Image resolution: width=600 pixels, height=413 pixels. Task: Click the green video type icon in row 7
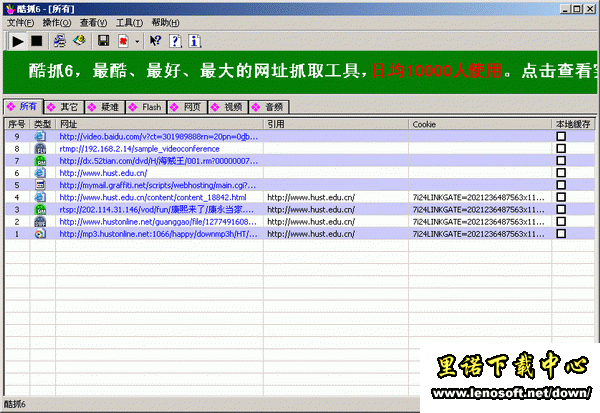click(x=40, y=161)
